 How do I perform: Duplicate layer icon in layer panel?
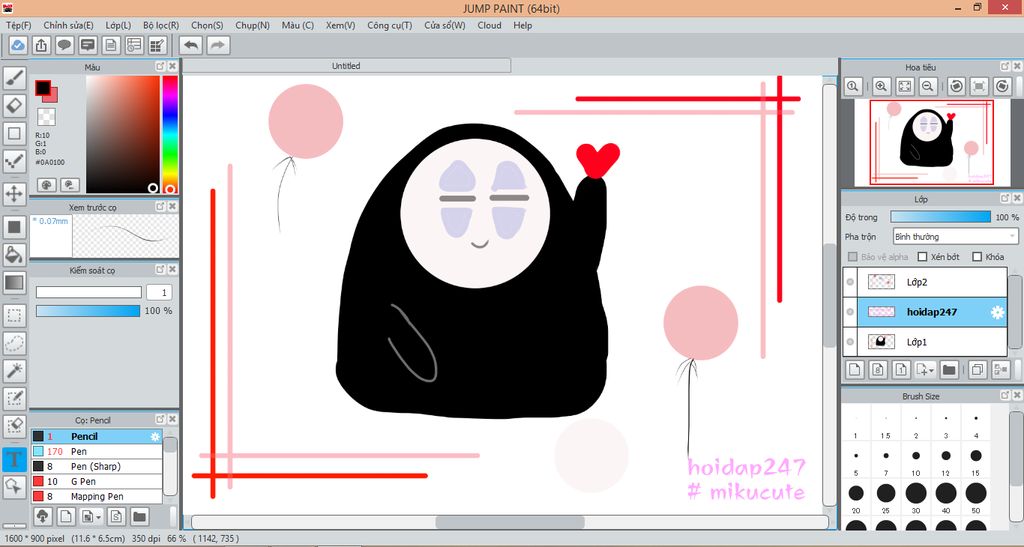pyautogui.click(x=977, y=369)
